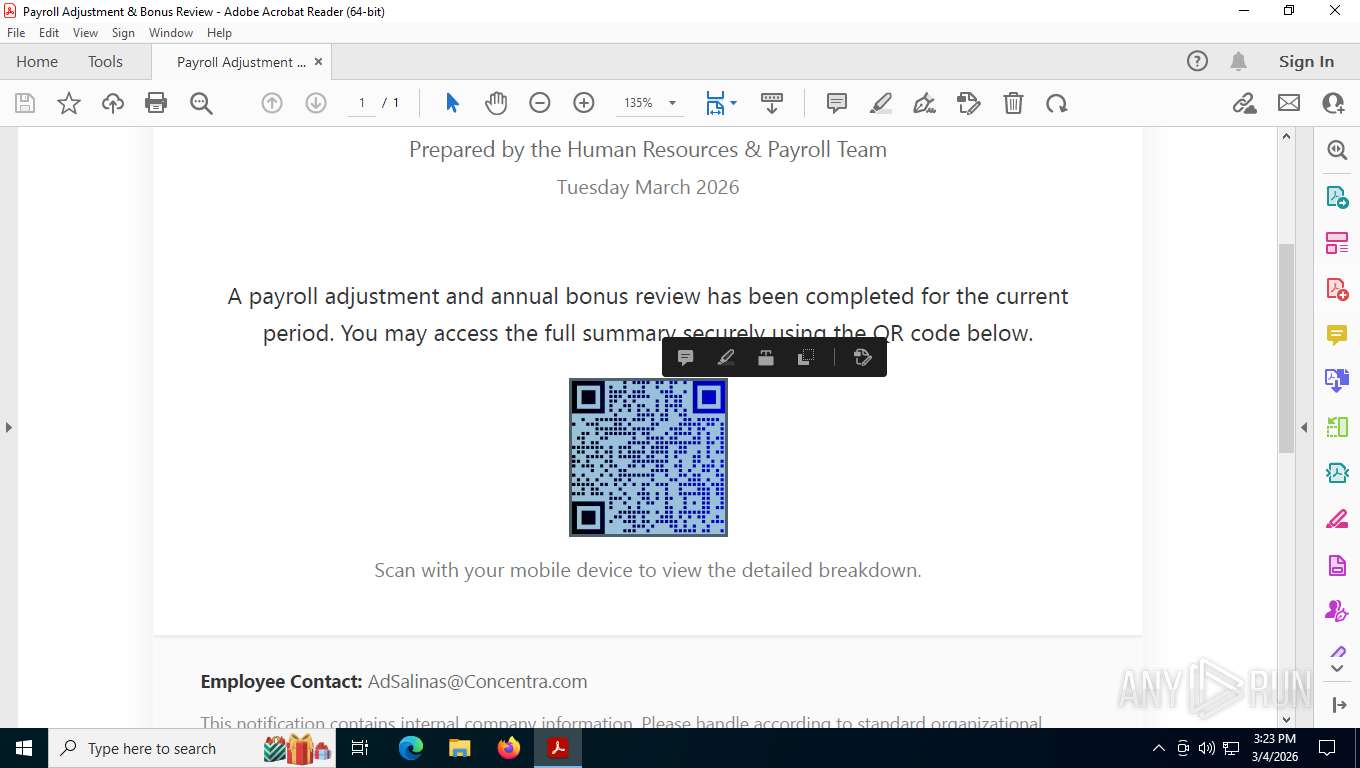Go to the previous page arrow

272,103
